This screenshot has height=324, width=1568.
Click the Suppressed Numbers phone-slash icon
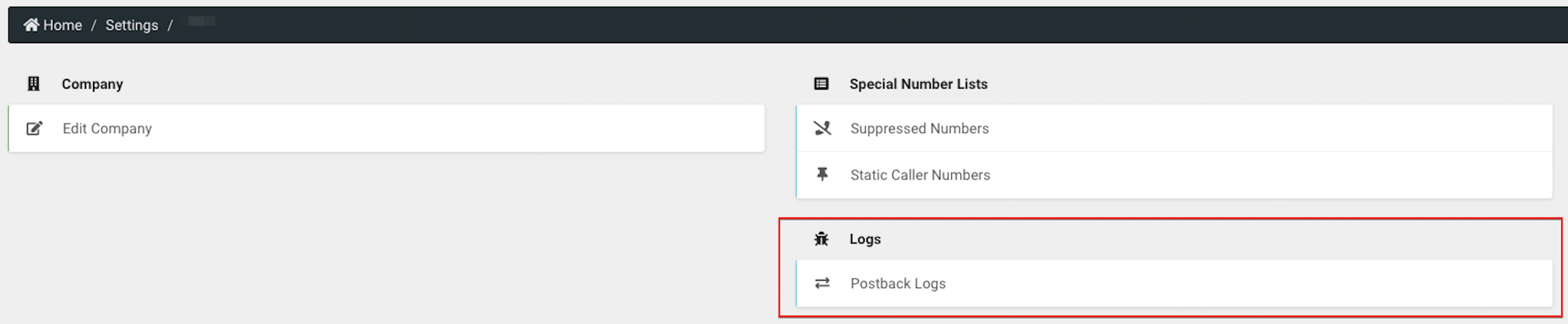point(822,128)
